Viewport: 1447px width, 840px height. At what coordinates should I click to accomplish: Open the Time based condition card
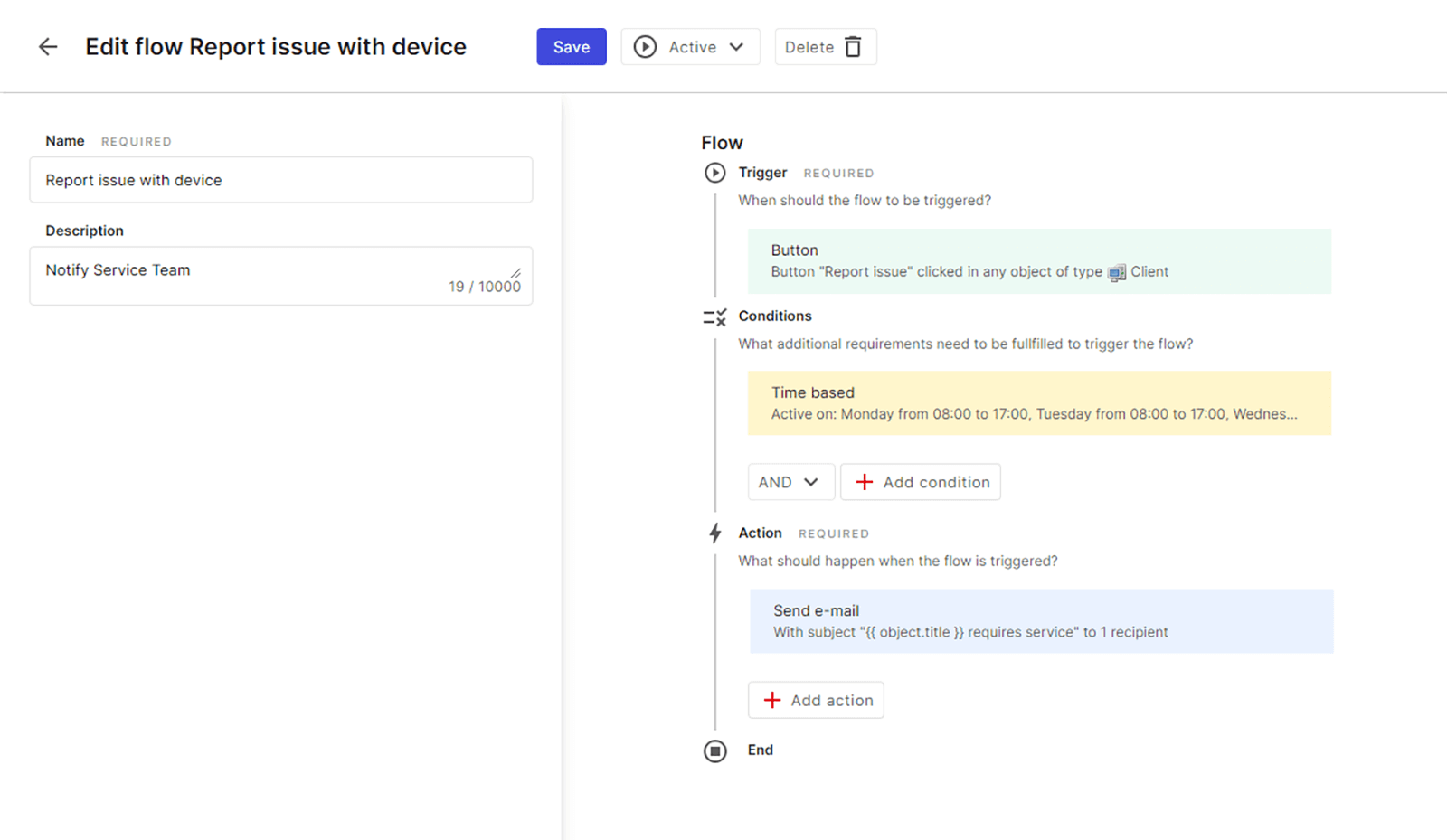coord(1038,403)
